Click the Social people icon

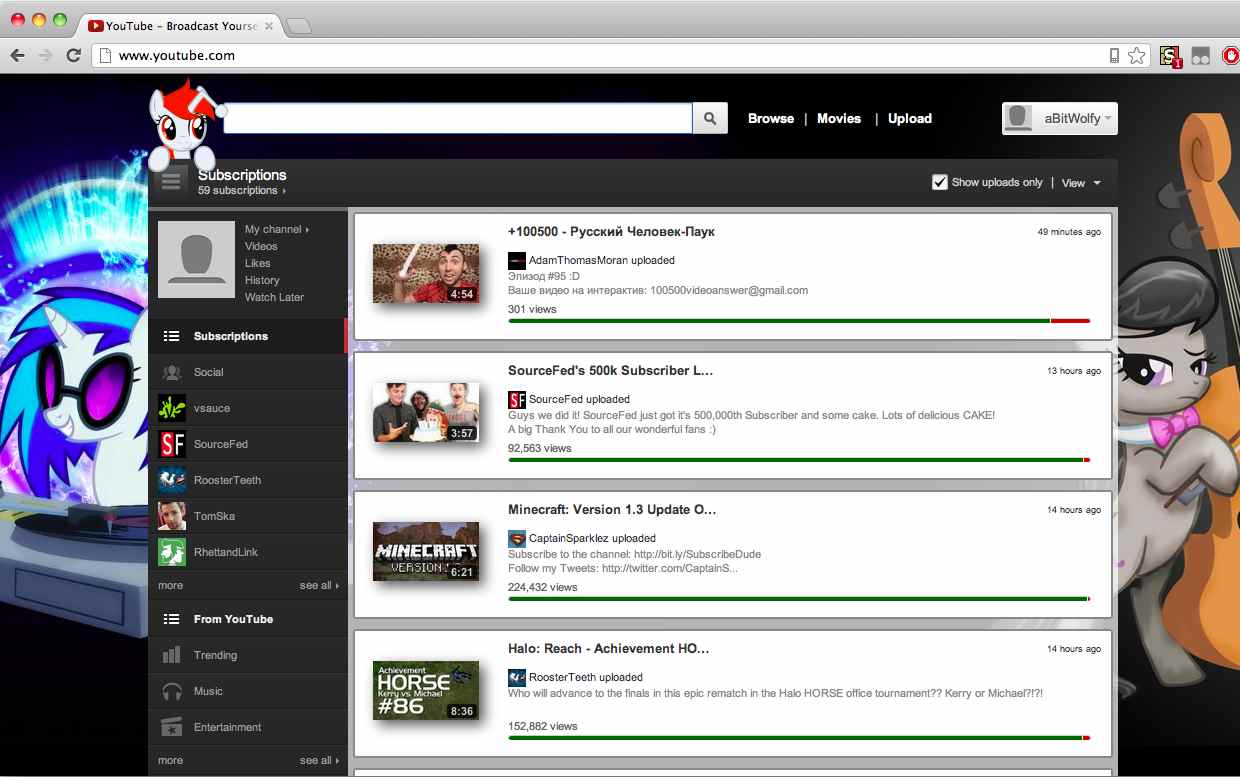point(172,372)
